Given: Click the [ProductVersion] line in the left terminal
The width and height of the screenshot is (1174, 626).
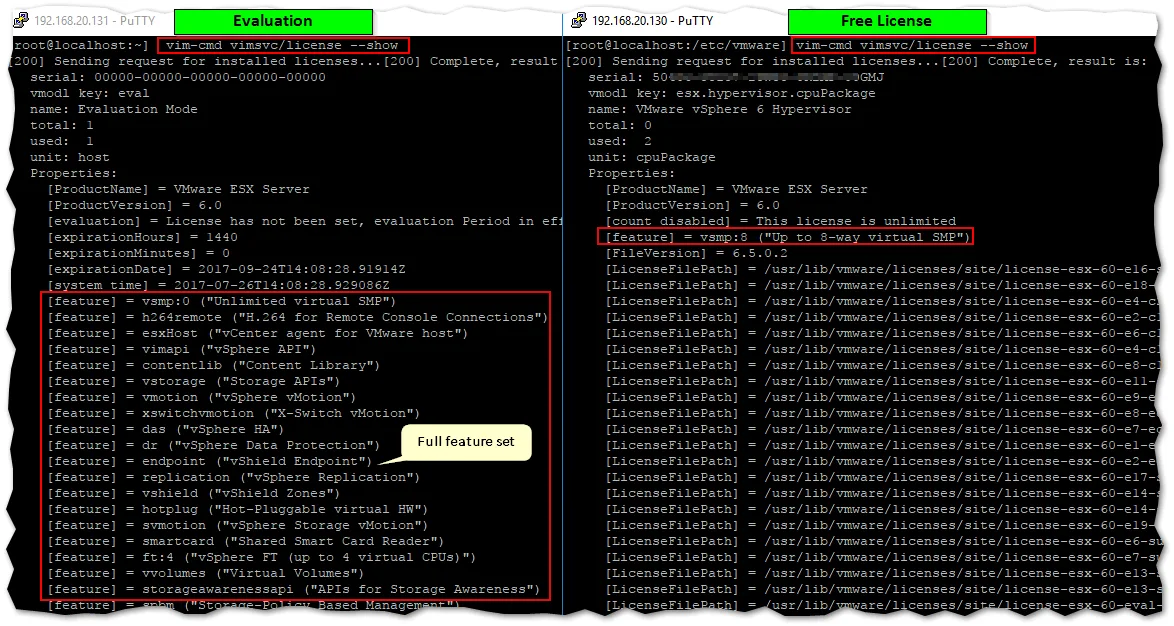Looking at the screenshot, I should [135, 205].
